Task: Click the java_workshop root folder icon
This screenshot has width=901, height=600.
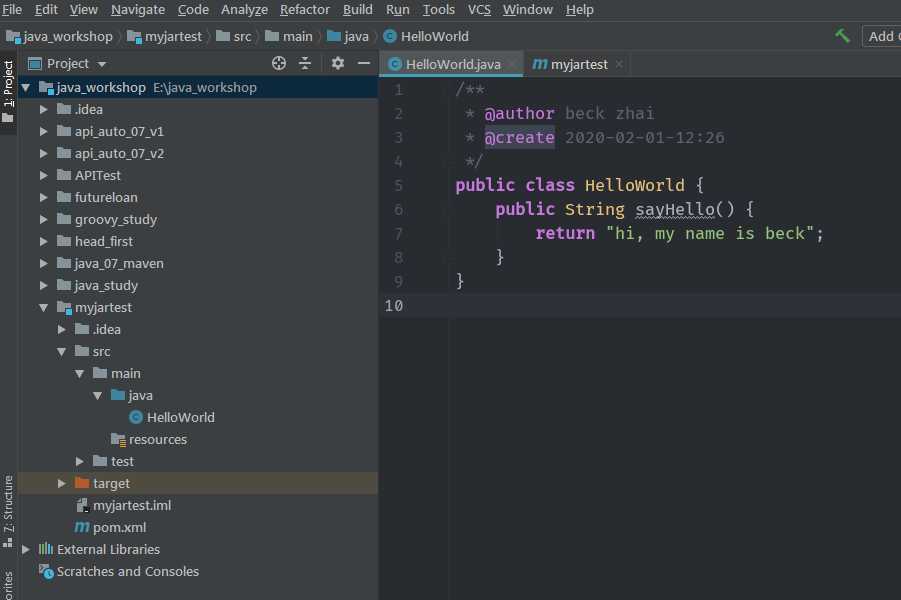Action: pos(46,87)
